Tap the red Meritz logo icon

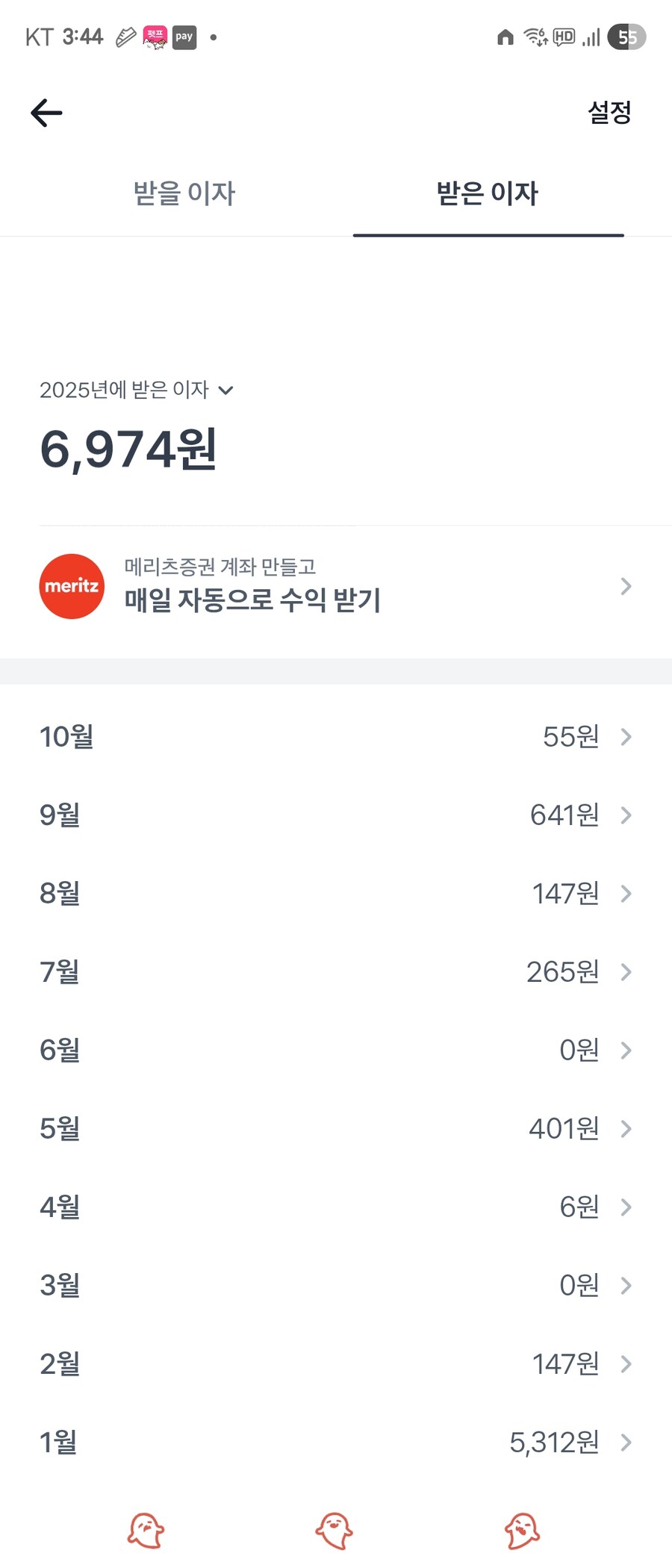tap(72, 586)
